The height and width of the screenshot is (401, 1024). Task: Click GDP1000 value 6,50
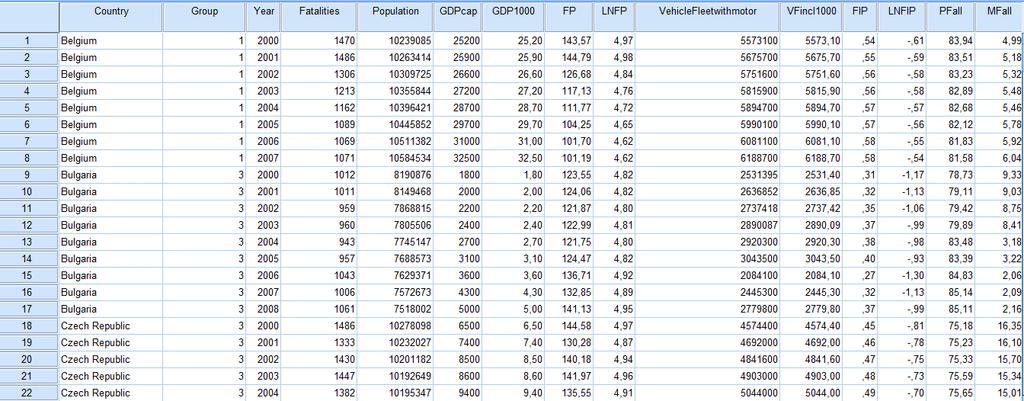[515, 326]
